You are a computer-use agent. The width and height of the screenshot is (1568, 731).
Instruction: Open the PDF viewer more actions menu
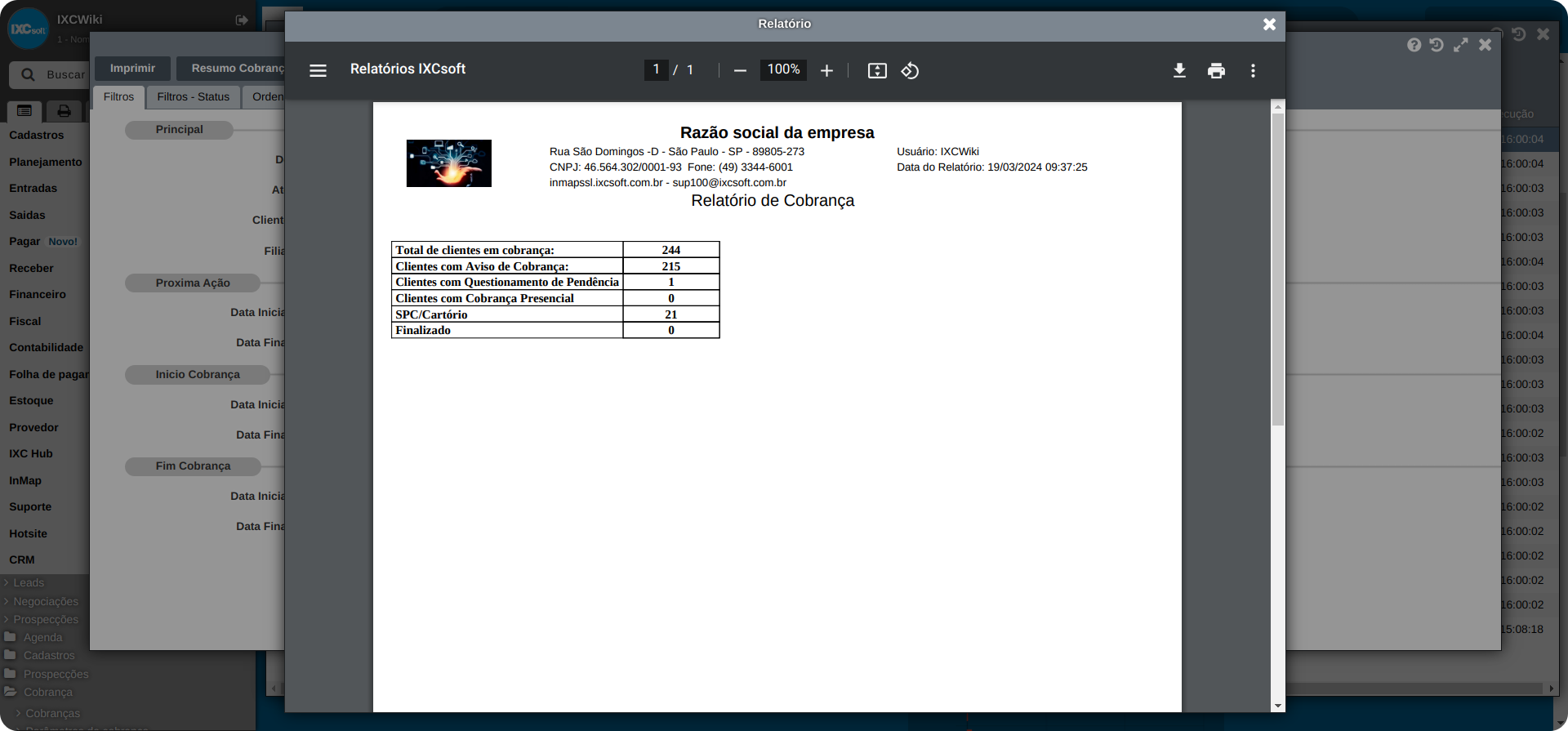pyautogui.click(x=1253, y=70)
